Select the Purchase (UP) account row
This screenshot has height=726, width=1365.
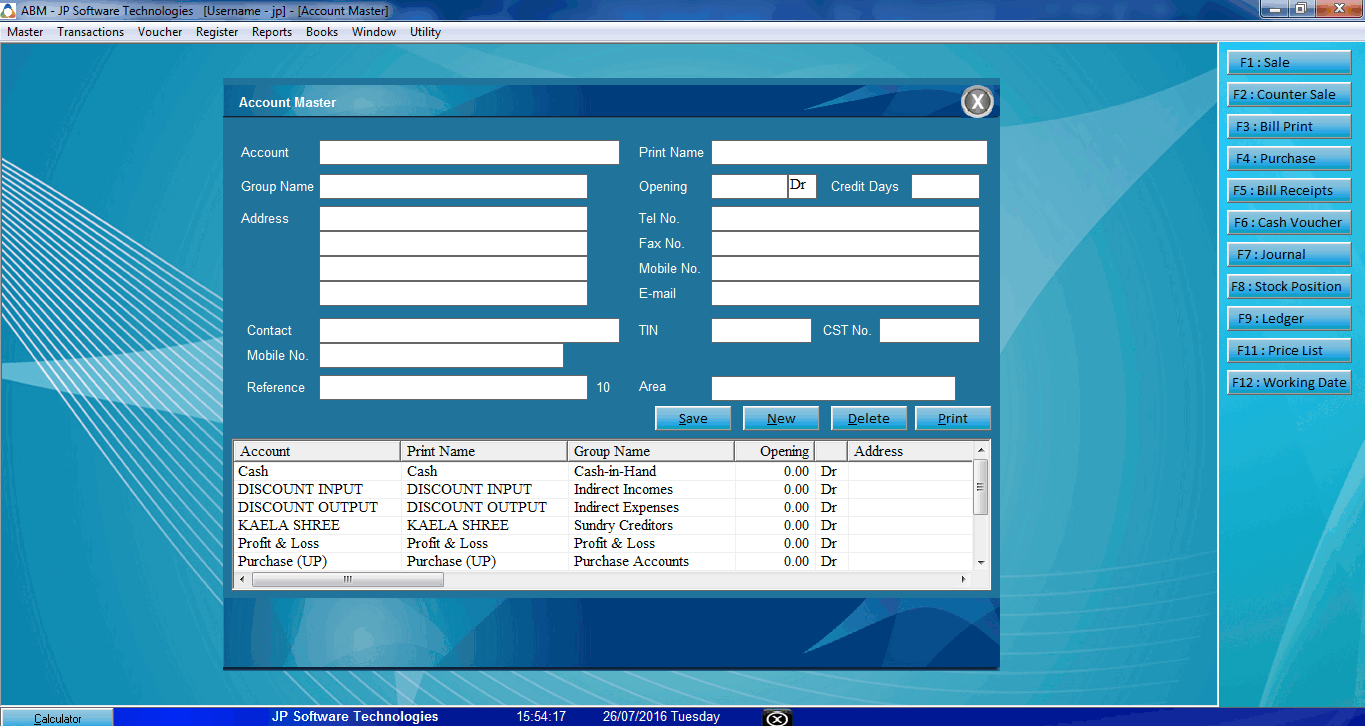pyautogui.click(x=603, y=561)
